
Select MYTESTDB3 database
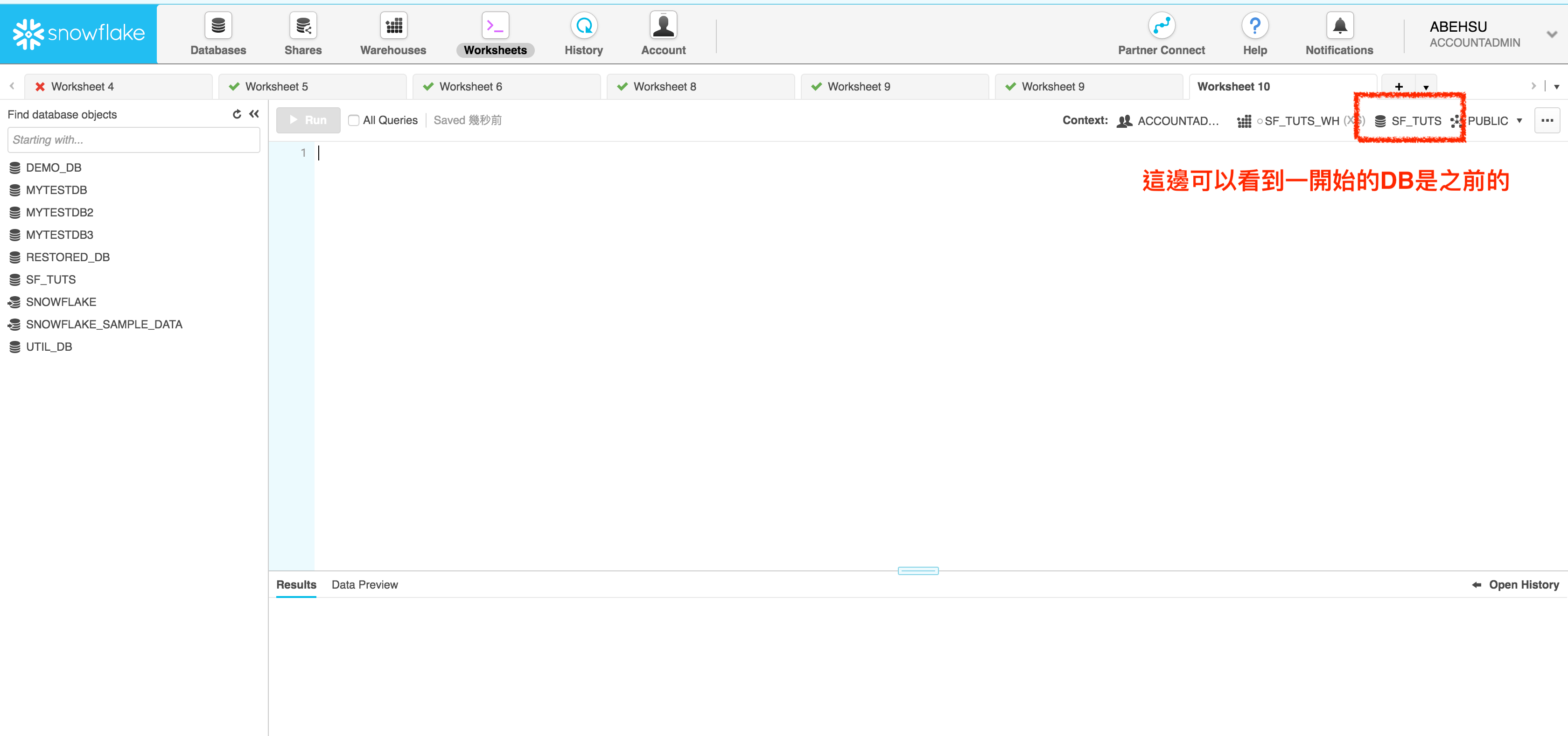(60, 235)
